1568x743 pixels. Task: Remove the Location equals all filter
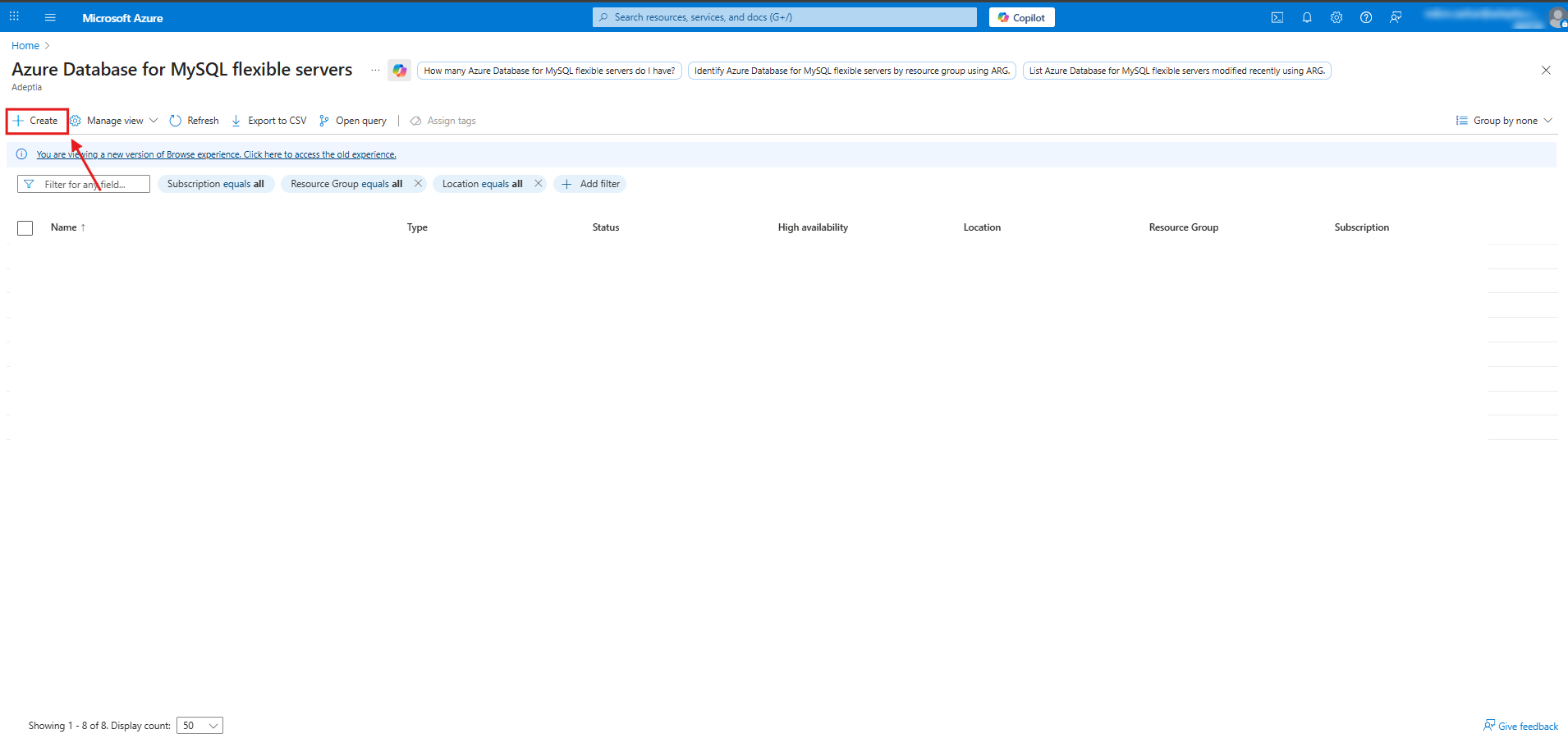coord(538,184)
